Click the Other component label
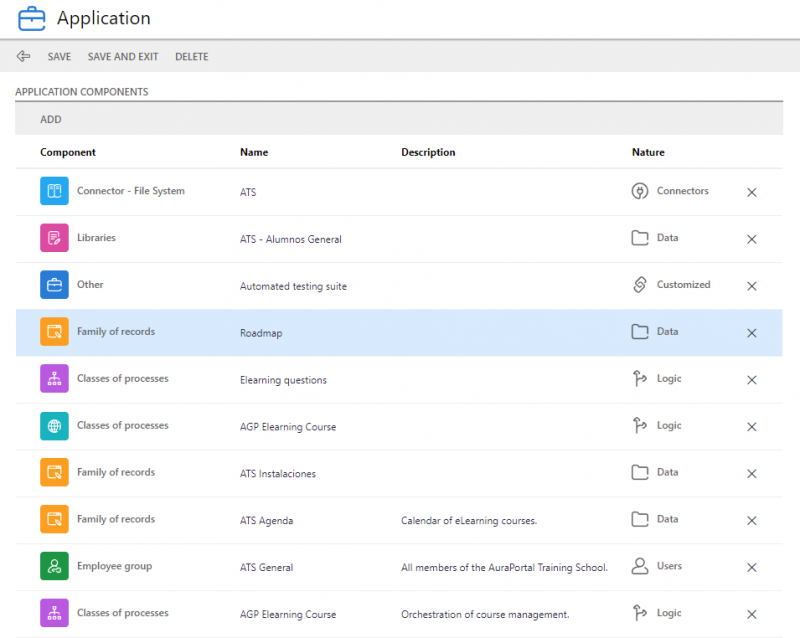This screenshot has width=800, height=638. (90, 285)
